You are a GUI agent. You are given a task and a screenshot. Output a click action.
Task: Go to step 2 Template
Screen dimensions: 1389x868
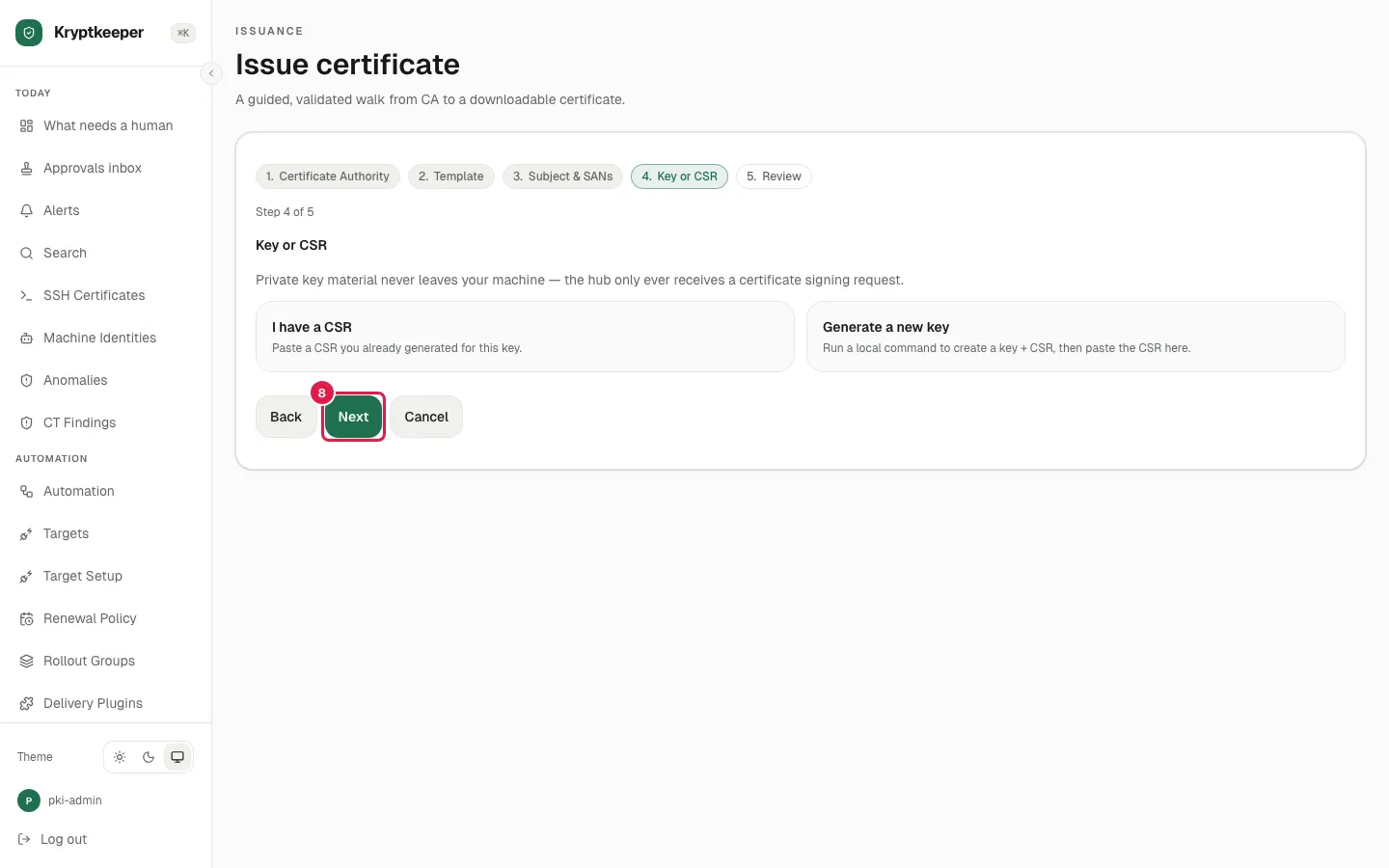pyautogui.click(x=451, y=176)
